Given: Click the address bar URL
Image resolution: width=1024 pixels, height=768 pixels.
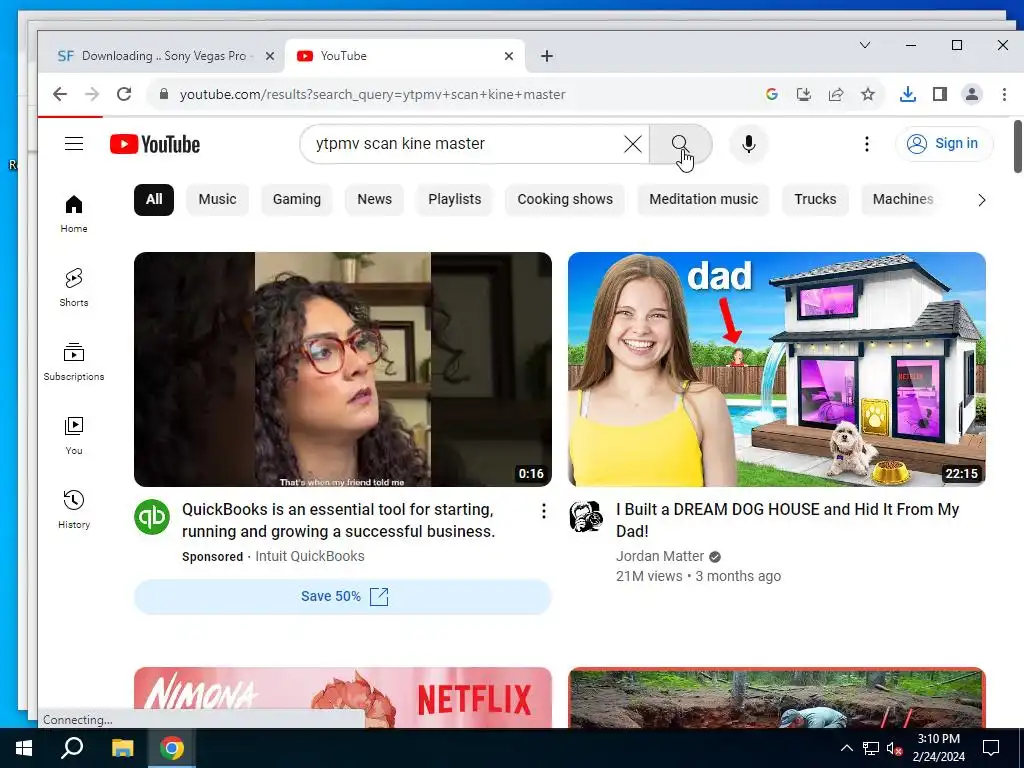Looking at the screenshot, I should (372, 94).
